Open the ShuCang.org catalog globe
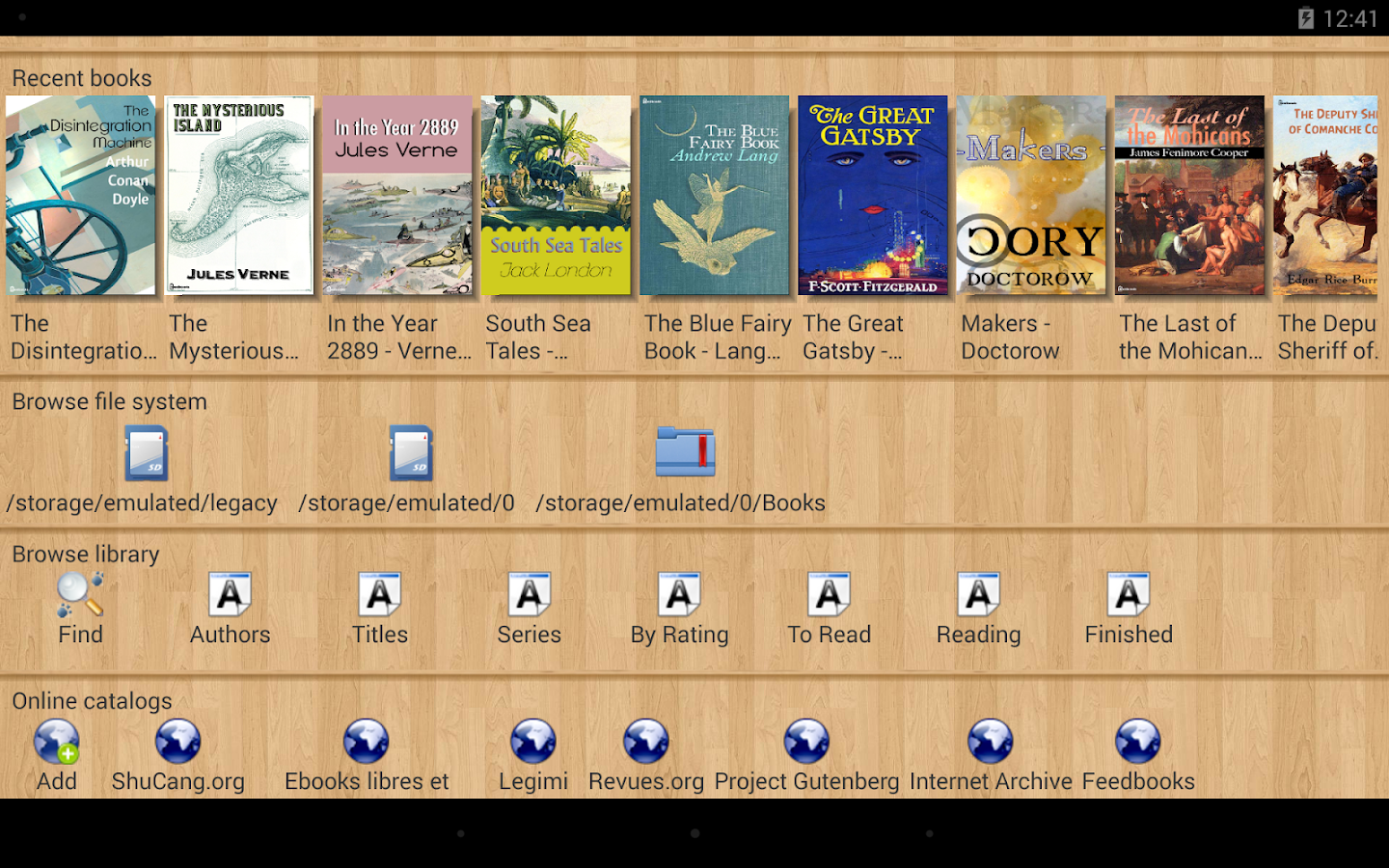Screen dimensions: 1389x868 coord(178,742)
